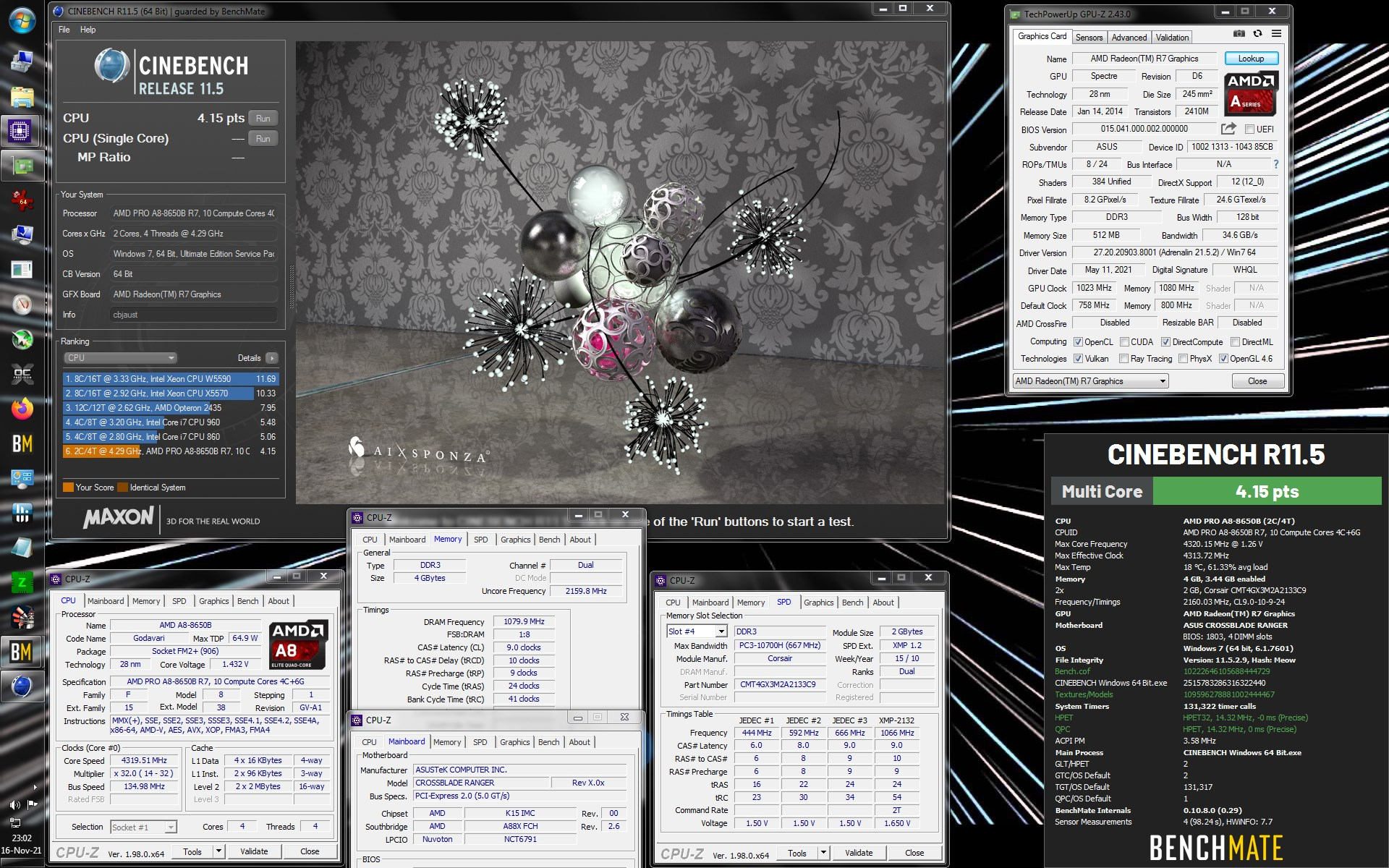The height and width of the screenshot is (868, 1389).
Task: Expand ranking Details arrow in Cinebench
Action: click(x=272, y=358)
